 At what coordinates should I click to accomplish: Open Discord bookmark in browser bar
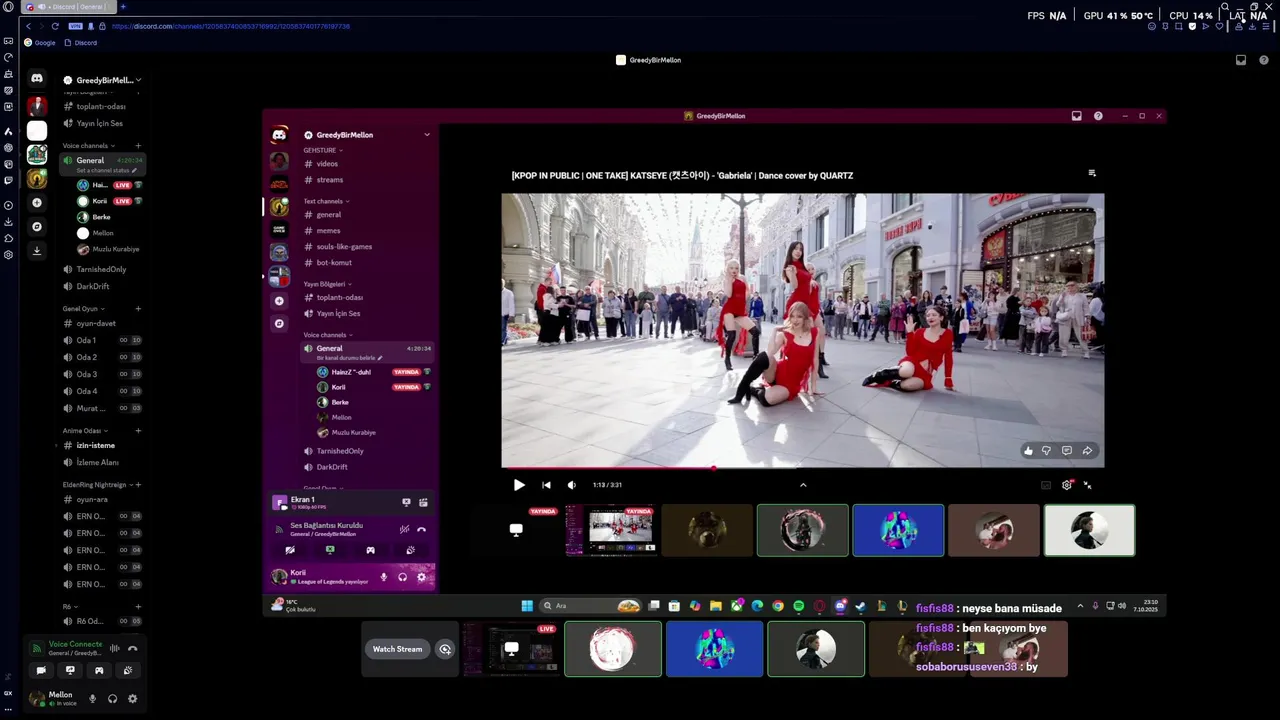click(x=81, y=43)
